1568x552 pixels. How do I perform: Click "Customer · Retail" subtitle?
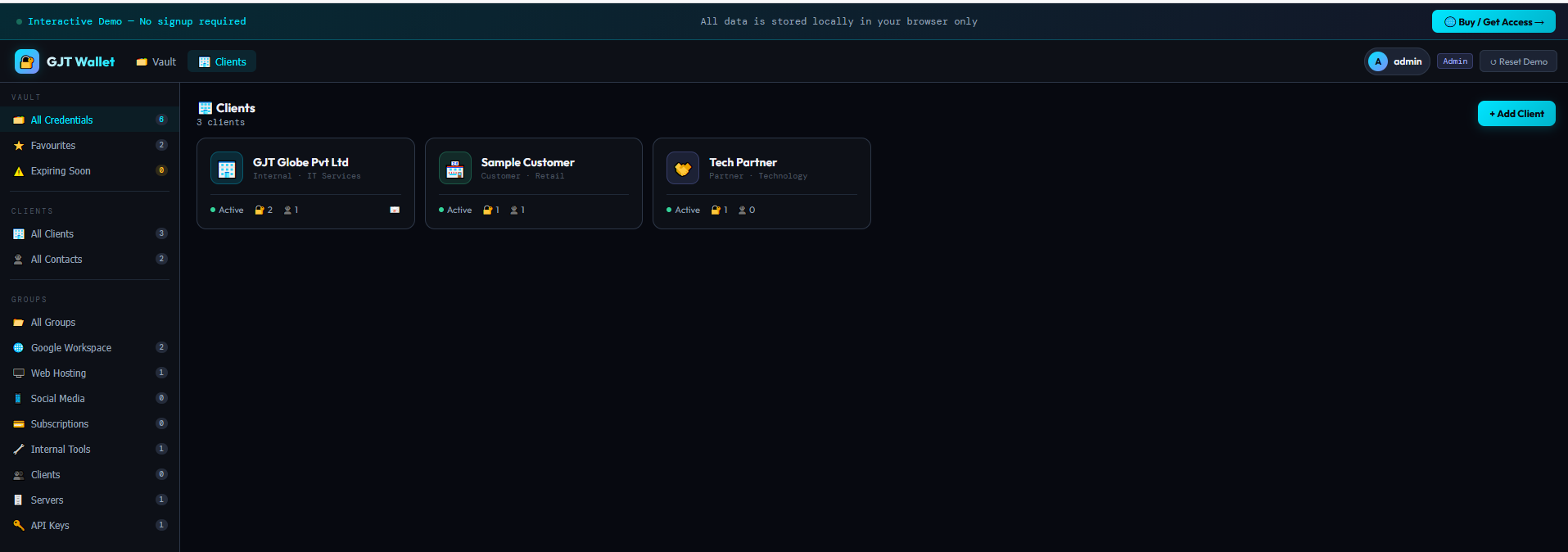522,176
